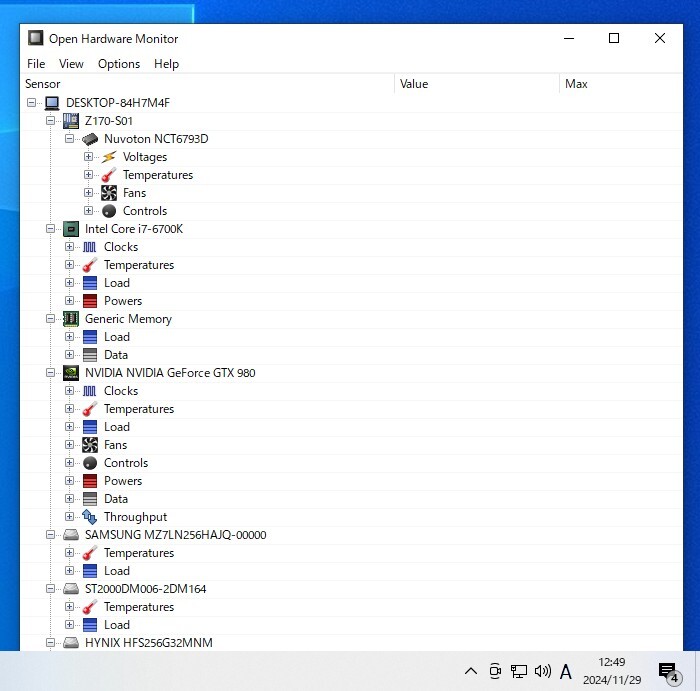Click the motherboard icon next to Z170-S01
This screenshot has height=691, width=700.
[x=71, y=121]
